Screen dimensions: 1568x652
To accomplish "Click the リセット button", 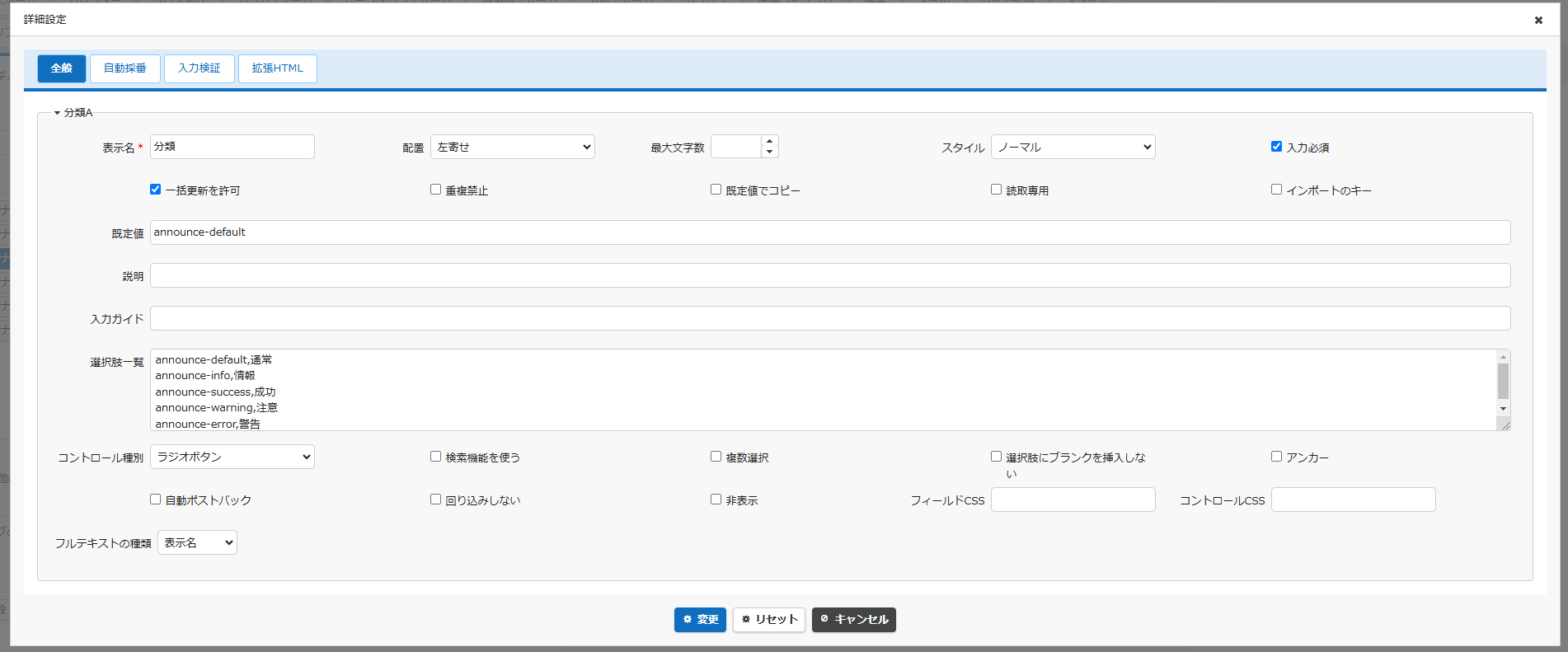I will (x=769, y=620).
